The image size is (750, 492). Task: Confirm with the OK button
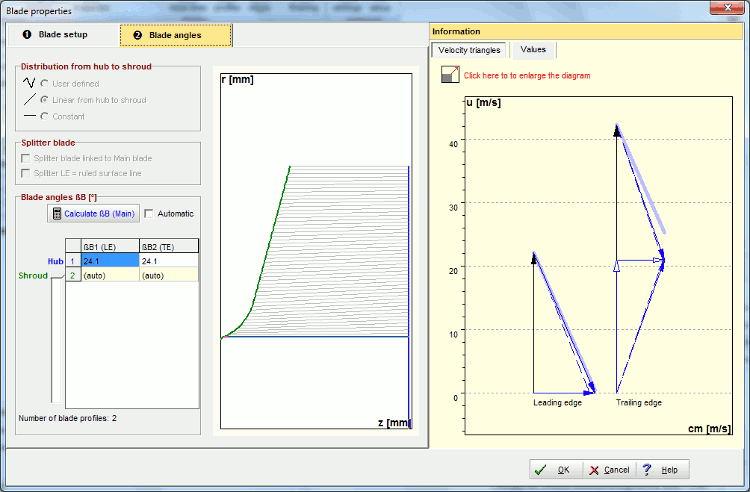pos(556,470)
